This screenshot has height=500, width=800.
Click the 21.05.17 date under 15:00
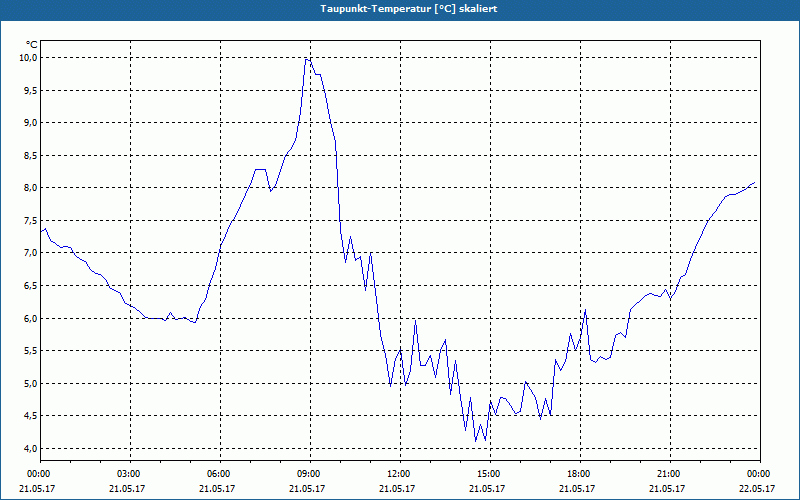click(487, 488)
